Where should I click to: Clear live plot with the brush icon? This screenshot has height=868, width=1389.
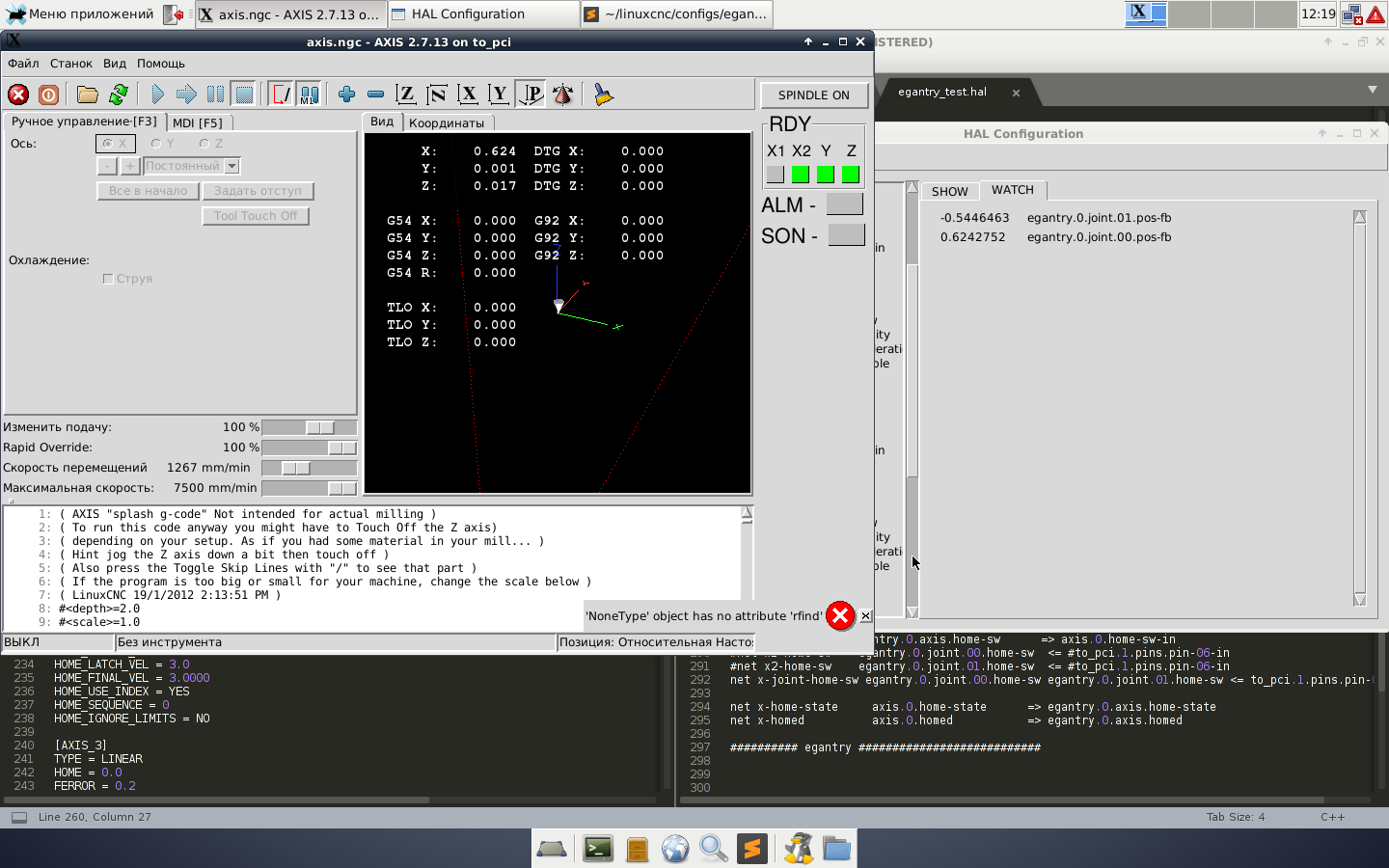click(x=603, y=95)
